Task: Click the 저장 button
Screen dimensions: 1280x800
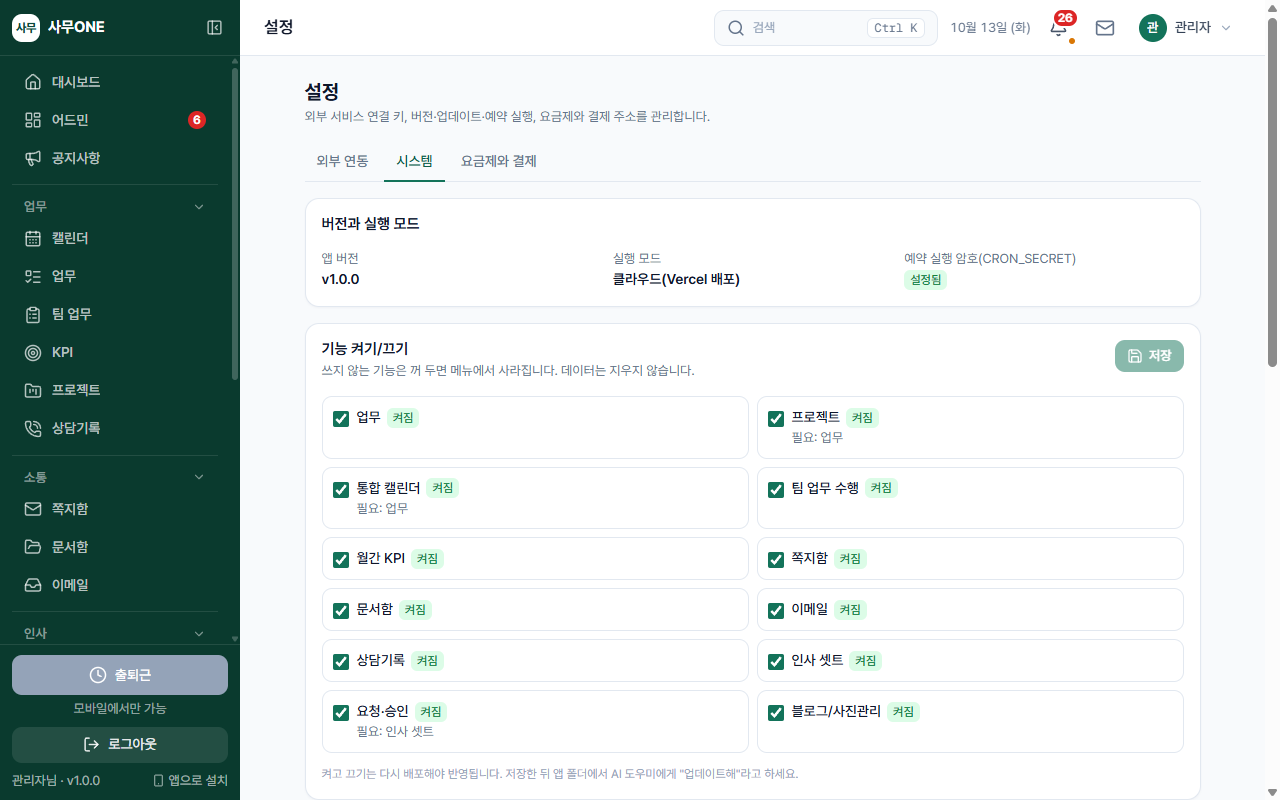Action: 1149,356
